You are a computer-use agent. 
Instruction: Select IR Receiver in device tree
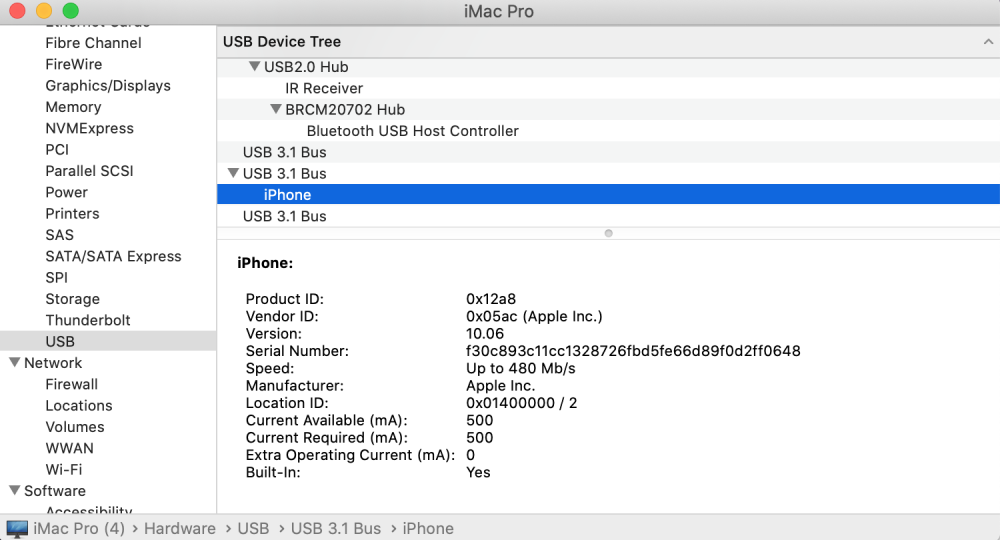[608, 88]
